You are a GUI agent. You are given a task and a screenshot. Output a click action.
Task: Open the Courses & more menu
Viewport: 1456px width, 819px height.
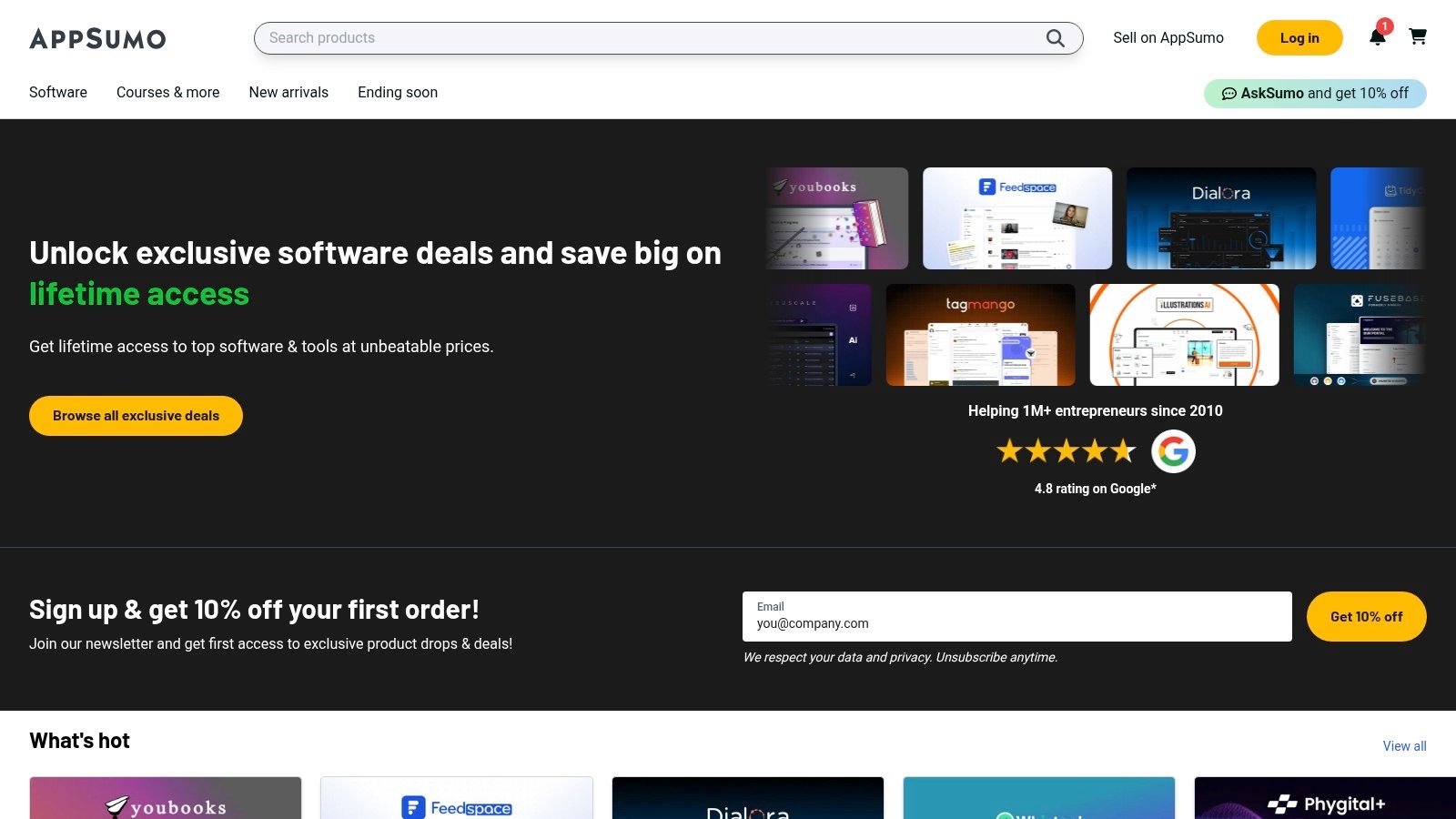[x=168, y=93]
